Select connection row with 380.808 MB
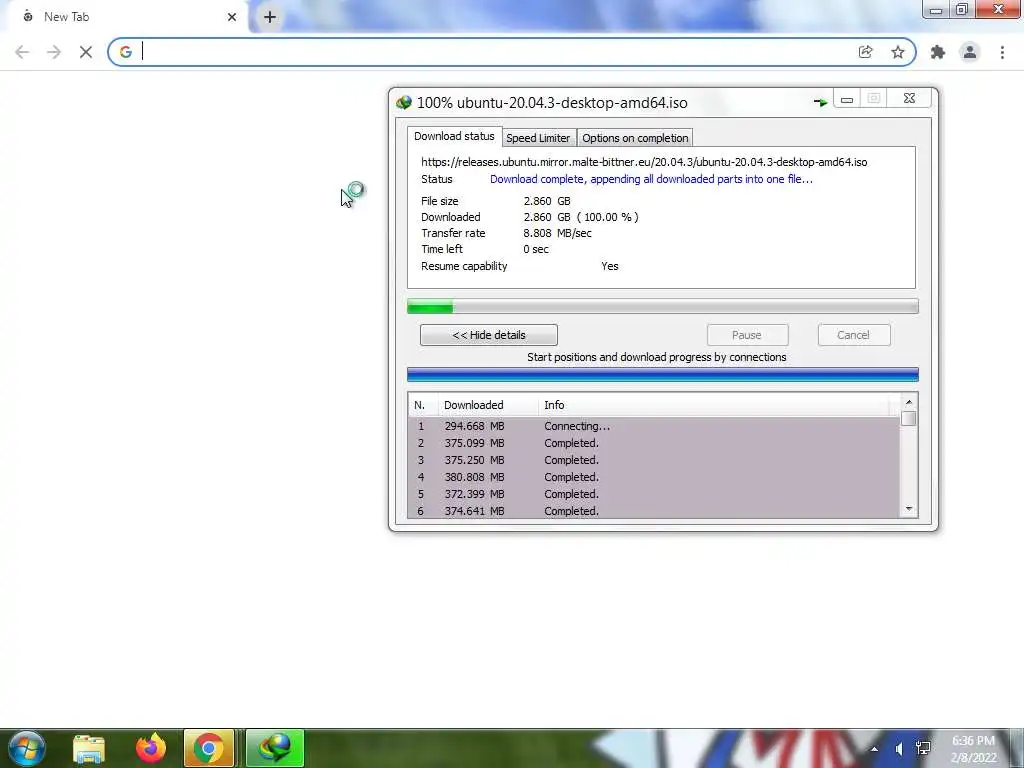 tap(654, 477)
